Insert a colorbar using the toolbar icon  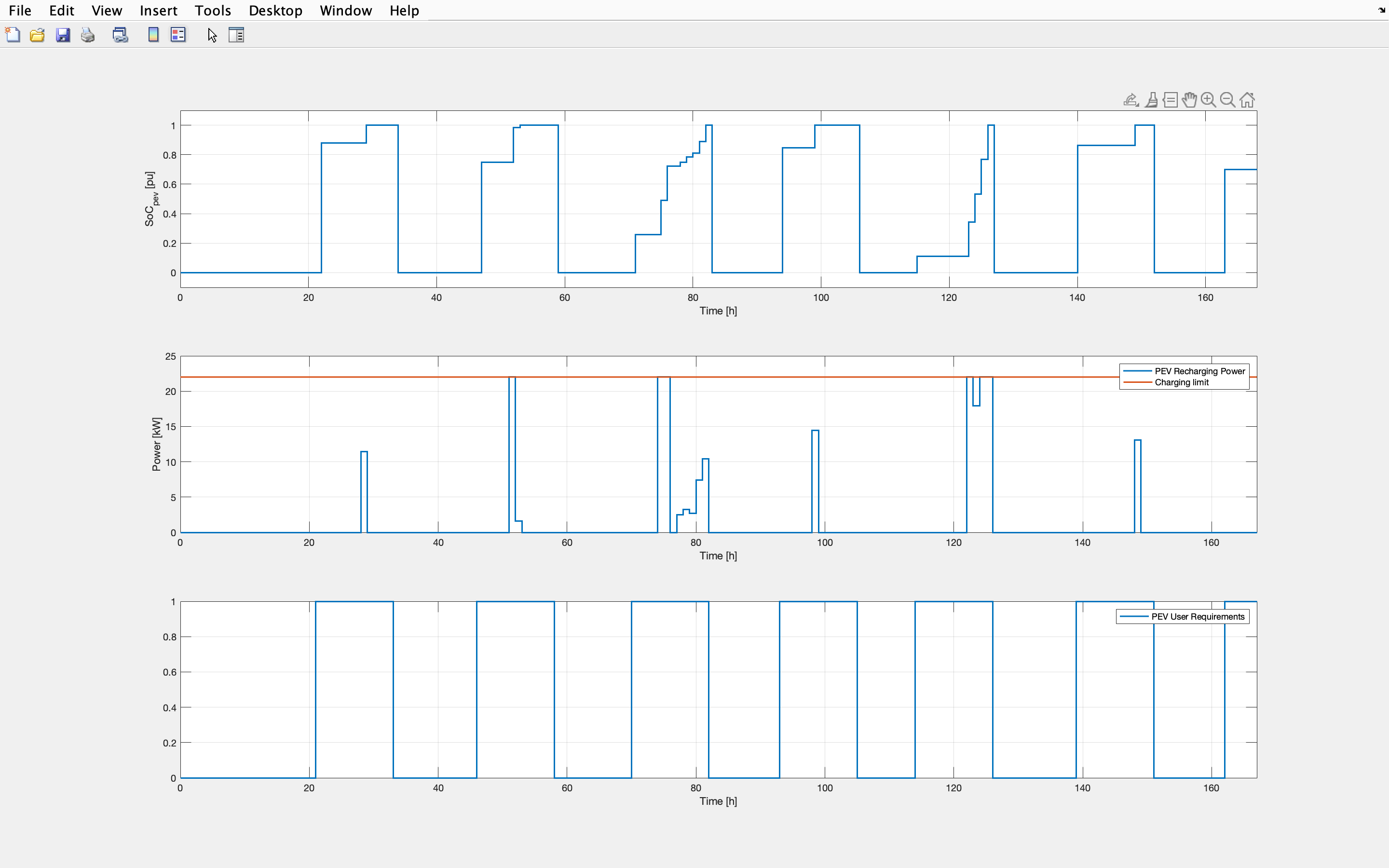tap(153, 35)
